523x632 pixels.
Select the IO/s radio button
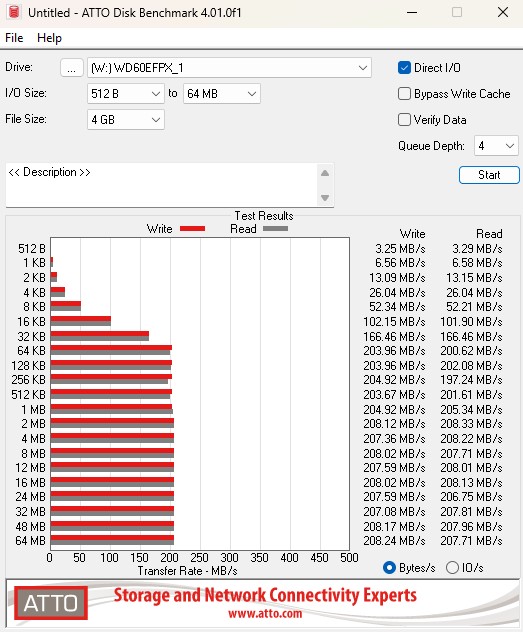click(452, 568)
